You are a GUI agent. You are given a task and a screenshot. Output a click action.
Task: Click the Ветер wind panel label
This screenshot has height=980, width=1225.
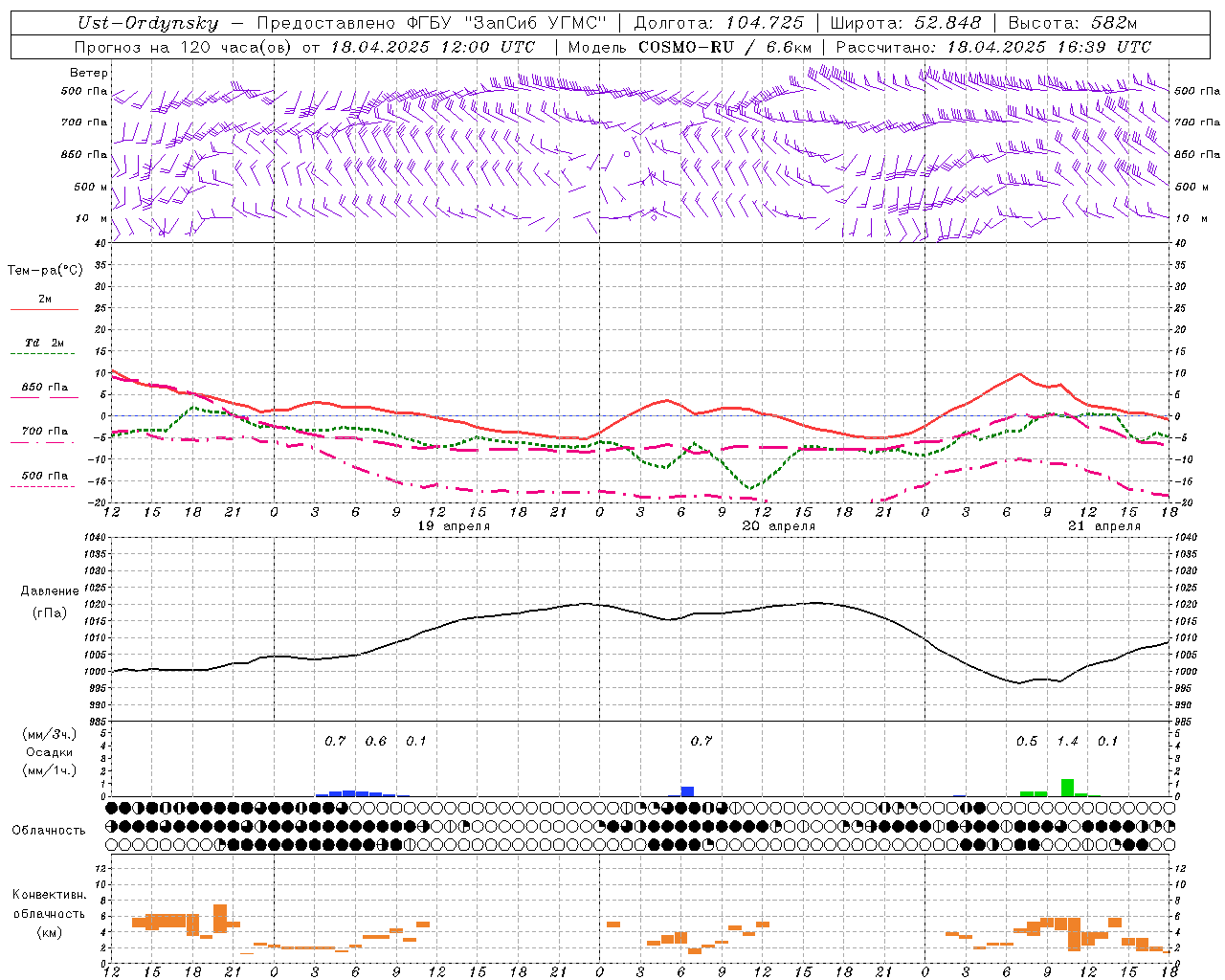89,73
